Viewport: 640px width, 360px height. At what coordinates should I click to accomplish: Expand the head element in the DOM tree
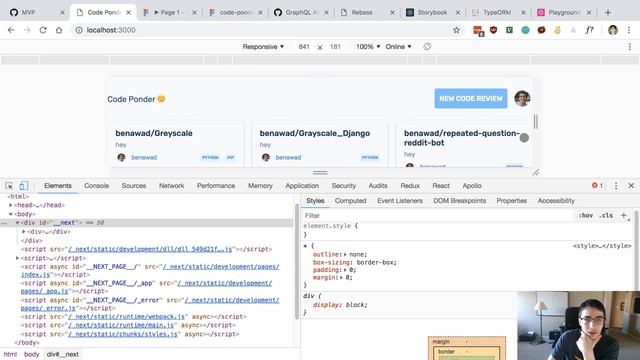(x=11, y=205)
